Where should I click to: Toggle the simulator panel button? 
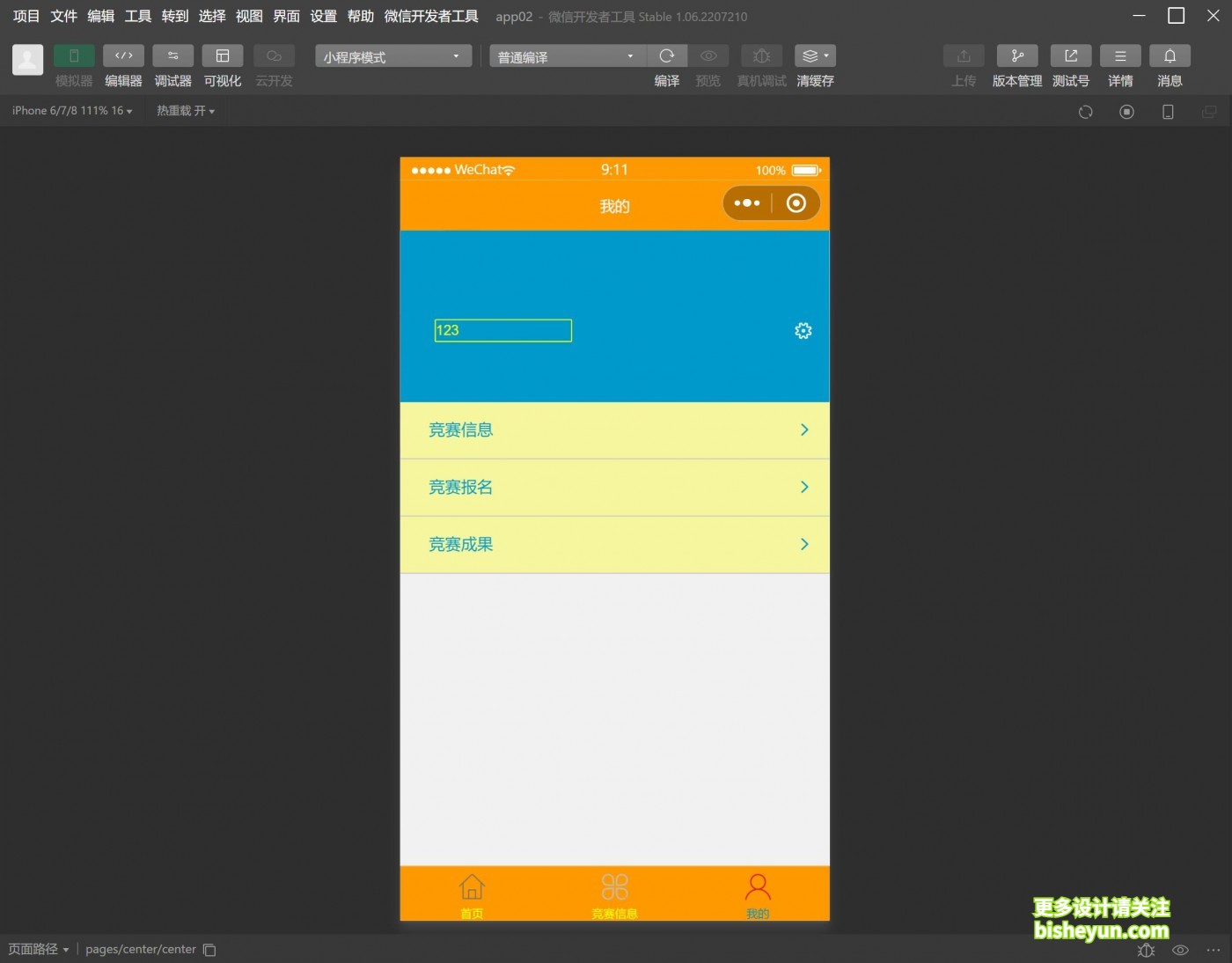click(74, 55)
